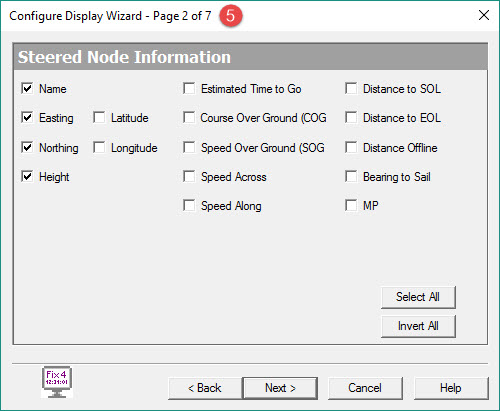This screenshot has width=500, height=411.
Task: Uncheck the Northing checkbox
Action: tap(27, 147)
